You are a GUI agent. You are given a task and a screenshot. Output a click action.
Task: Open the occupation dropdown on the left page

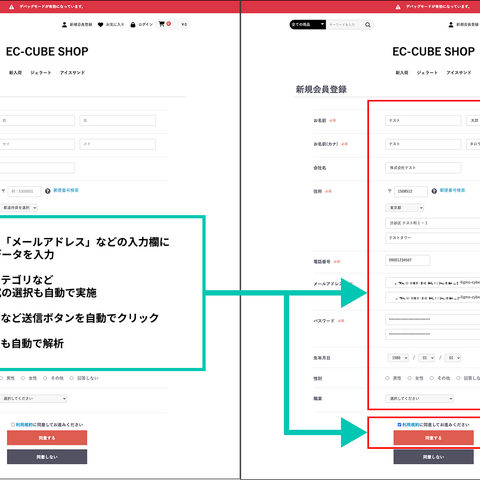pos(33,398)
